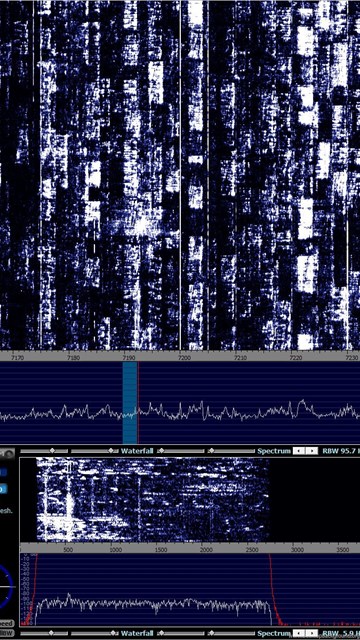The image size is (360, 640).
Task: Click the Speed button at bottom left
Action: tap(6, 624)
